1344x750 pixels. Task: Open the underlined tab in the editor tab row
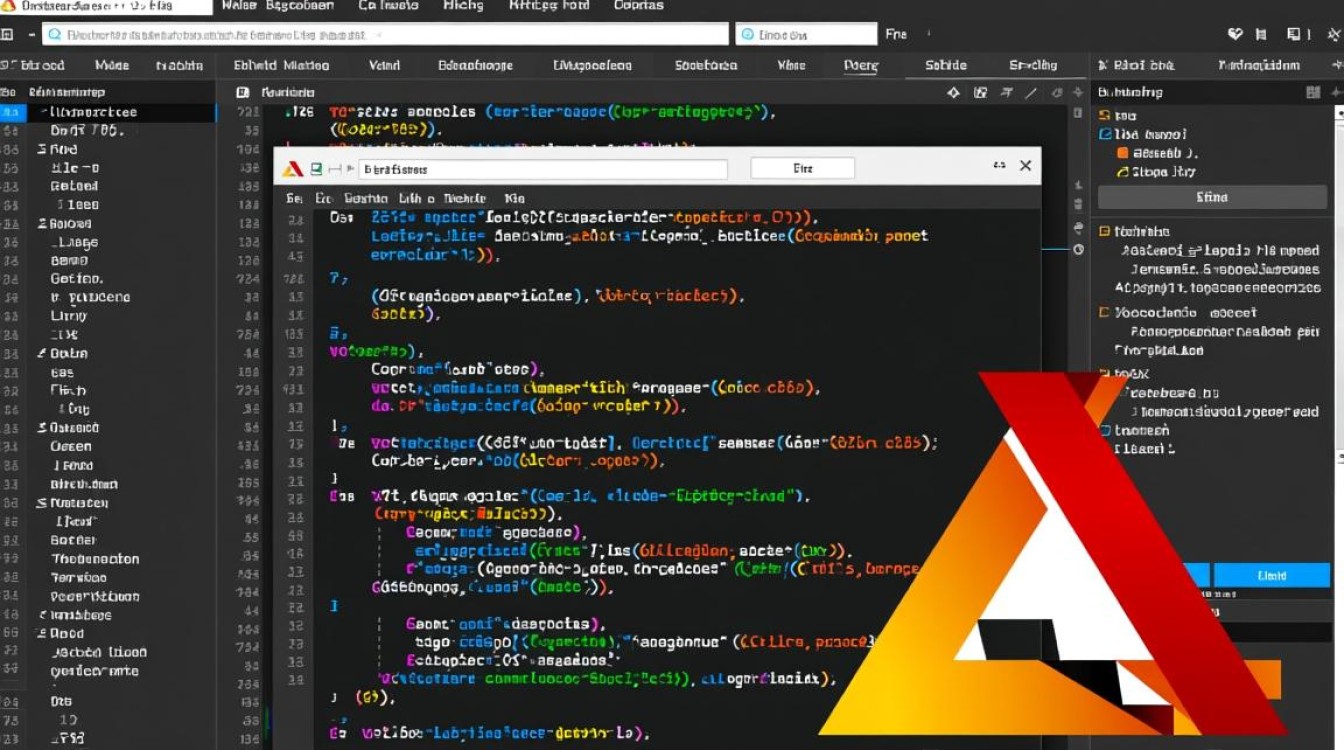(x=860, y=66)
